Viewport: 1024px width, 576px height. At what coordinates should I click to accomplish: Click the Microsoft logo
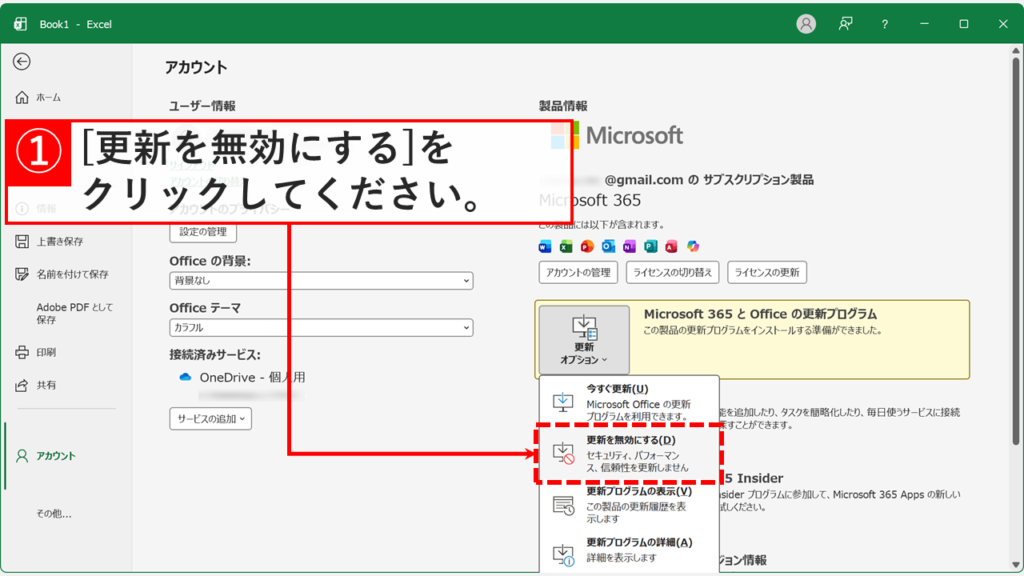[x=617, y=135]
